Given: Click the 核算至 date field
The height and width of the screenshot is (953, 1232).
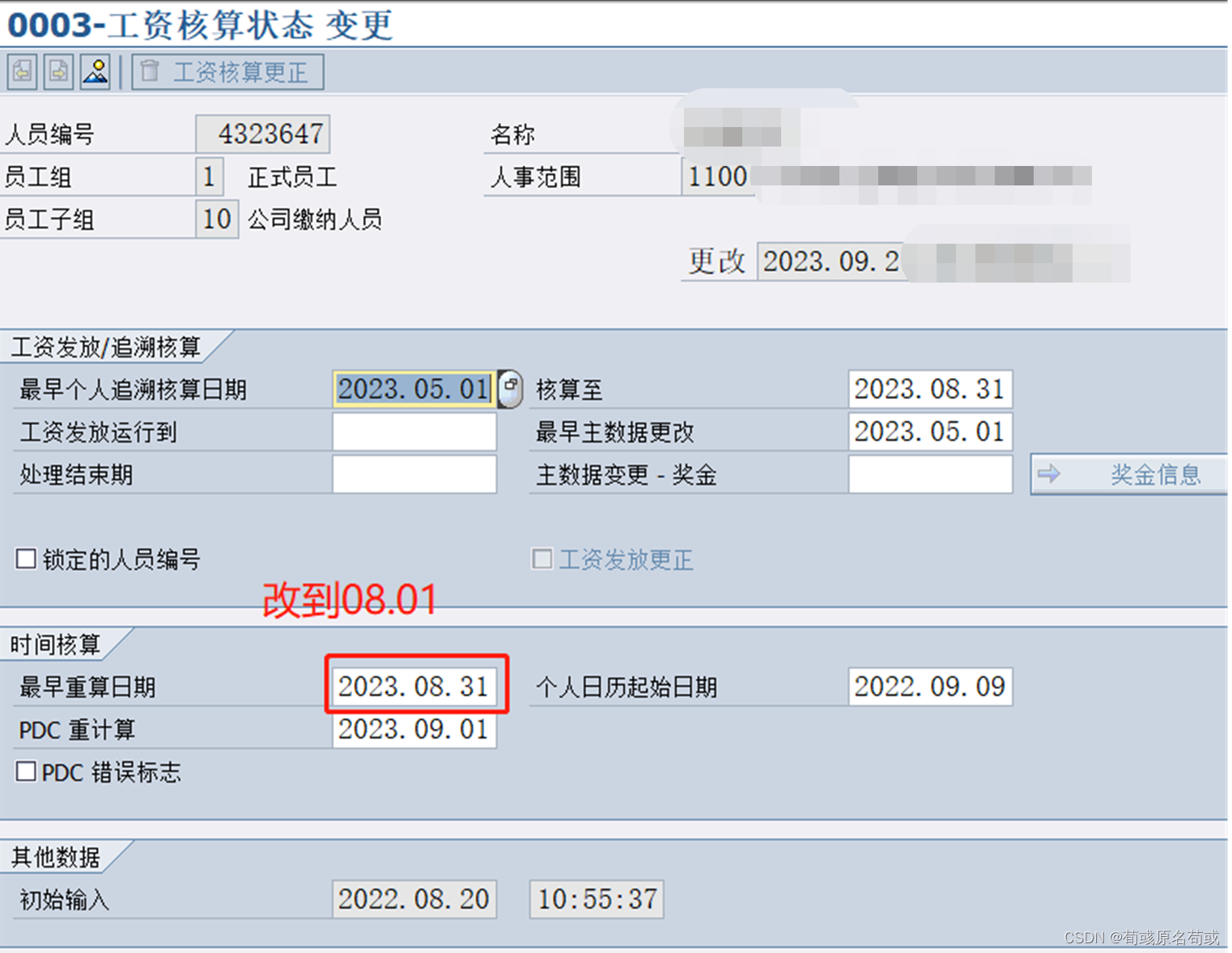Looking at the screenshot, I should pyautogui.click(x=930, y=389).
